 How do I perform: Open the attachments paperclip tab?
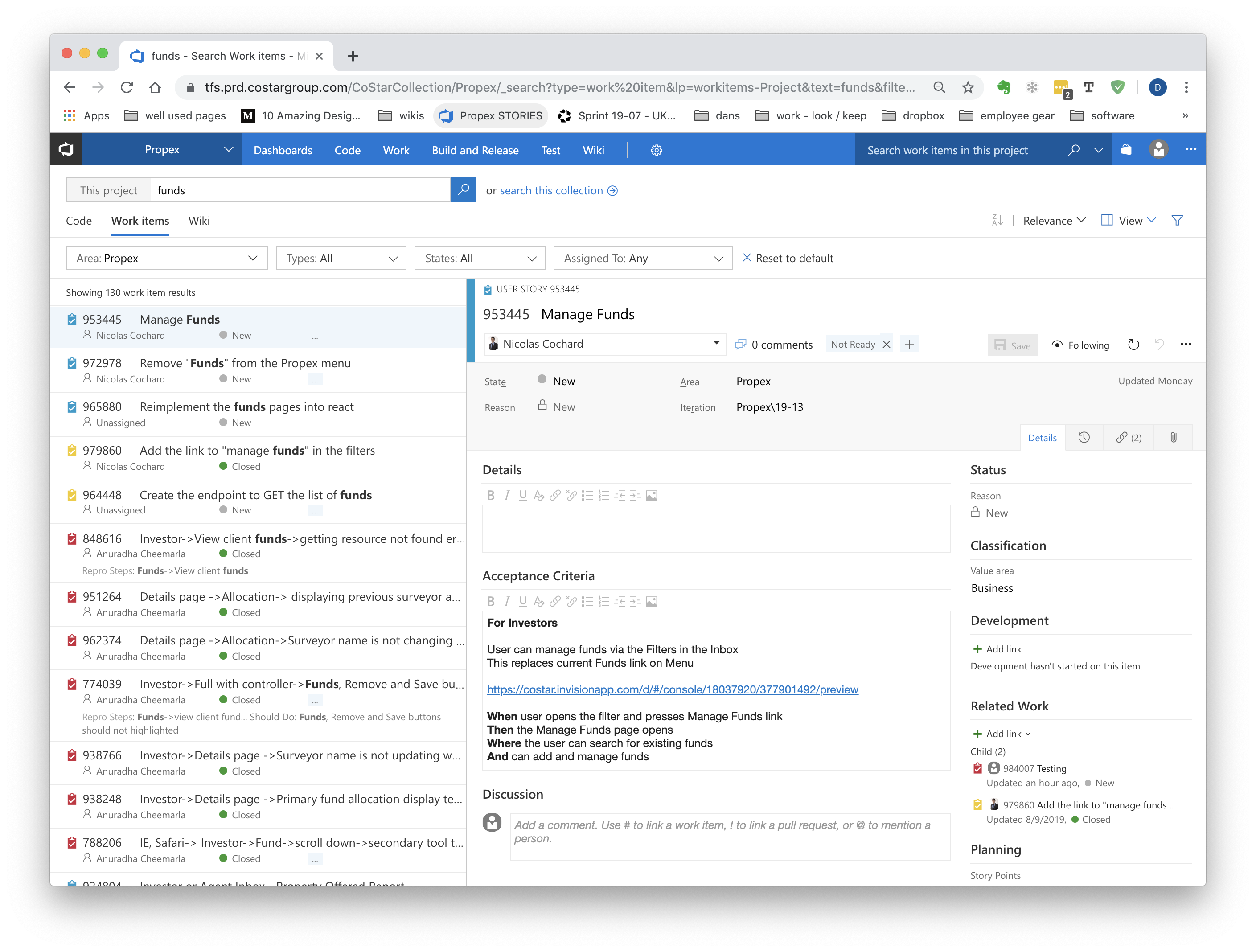(x=1173, y=438)
